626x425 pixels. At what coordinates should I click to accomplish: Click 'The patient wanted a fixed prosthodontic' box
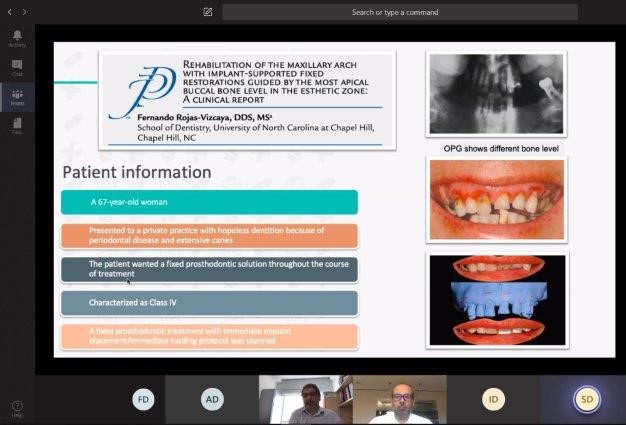point(209,269)
